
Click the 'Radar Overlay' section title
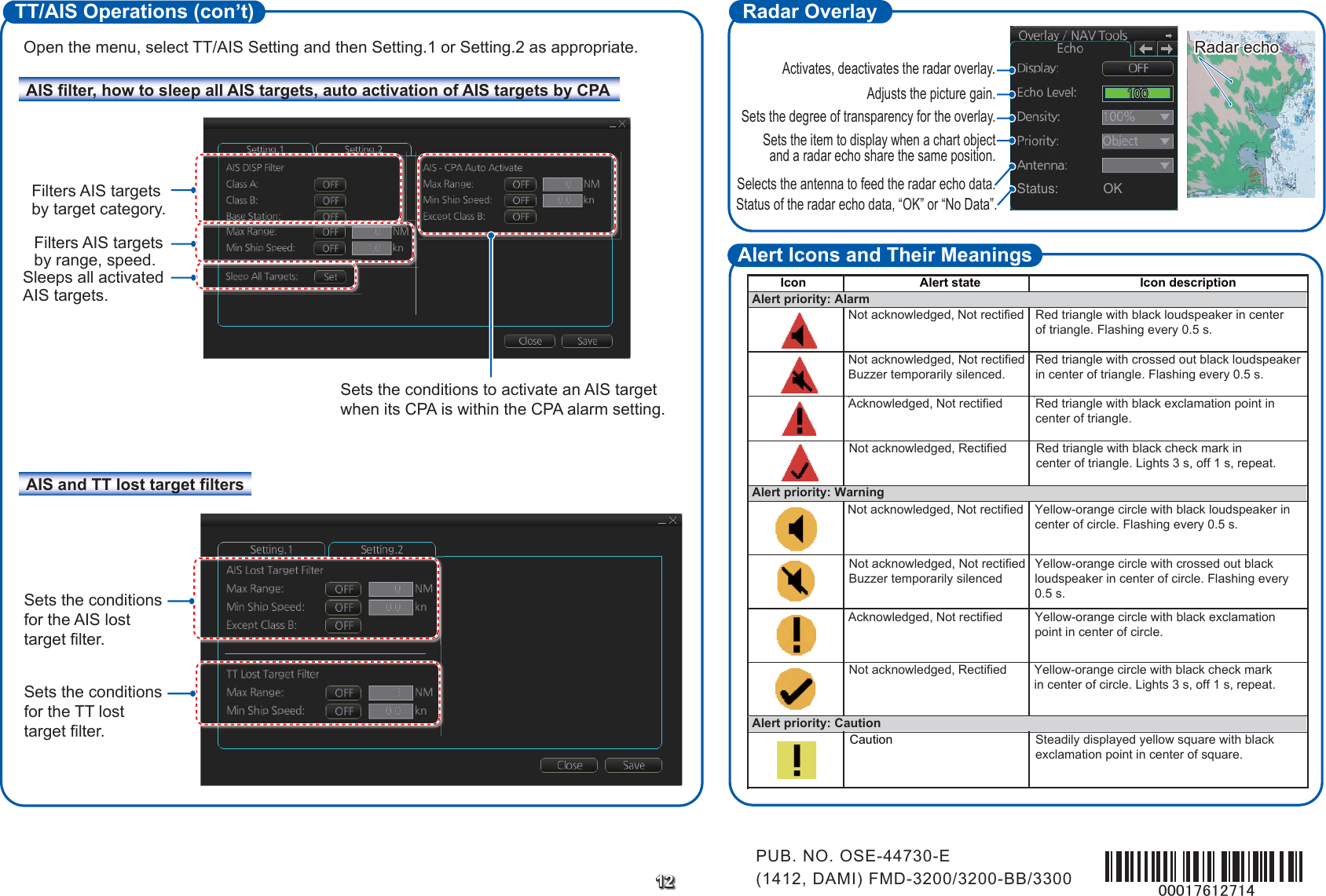click(810, 12)
